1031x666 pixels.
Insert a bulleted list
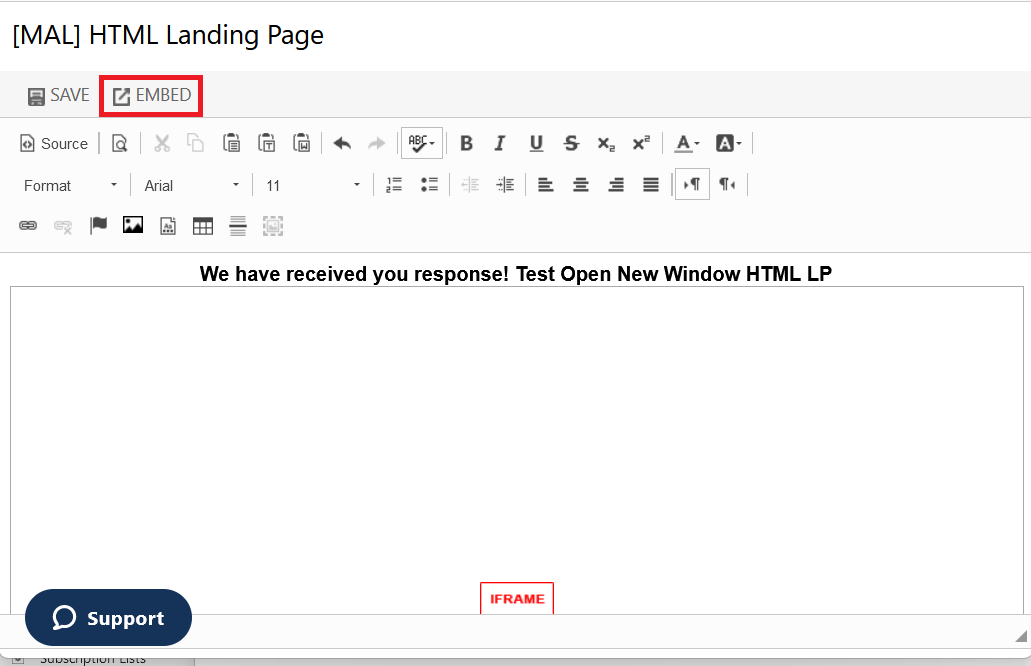click(x=429, y=185)
